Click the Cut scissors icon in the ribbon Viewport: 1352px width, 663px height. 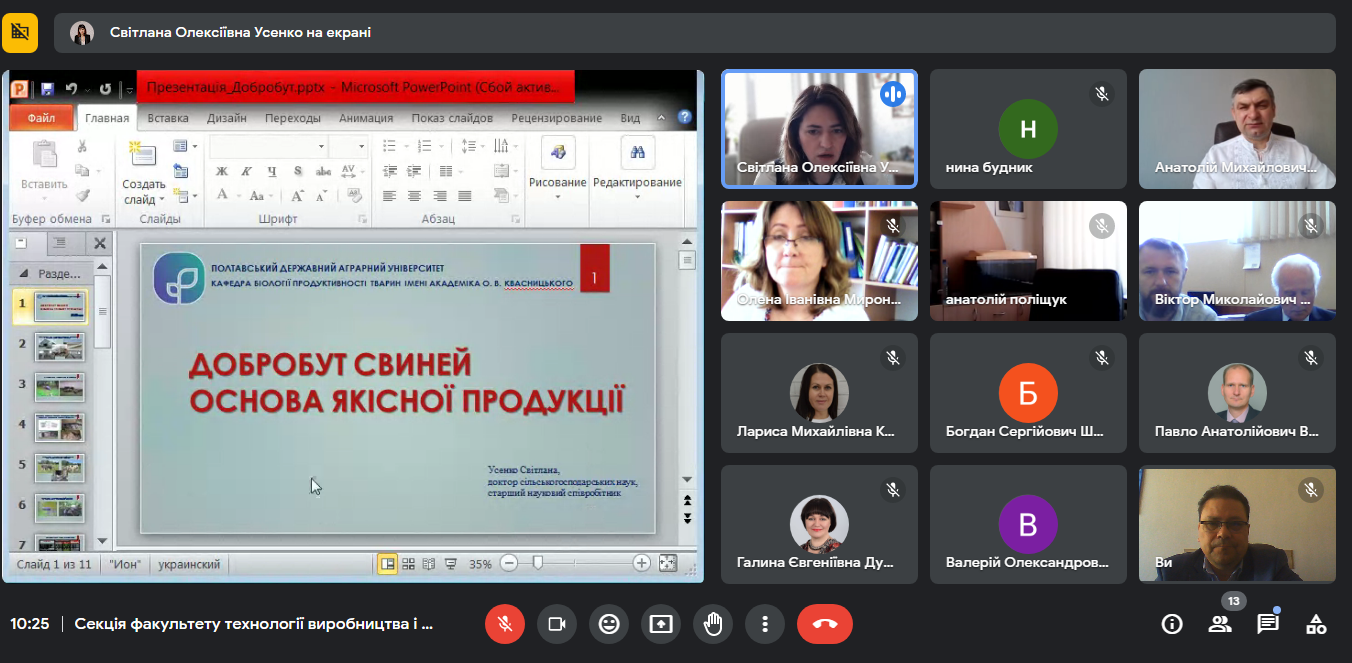click(82, 147)
